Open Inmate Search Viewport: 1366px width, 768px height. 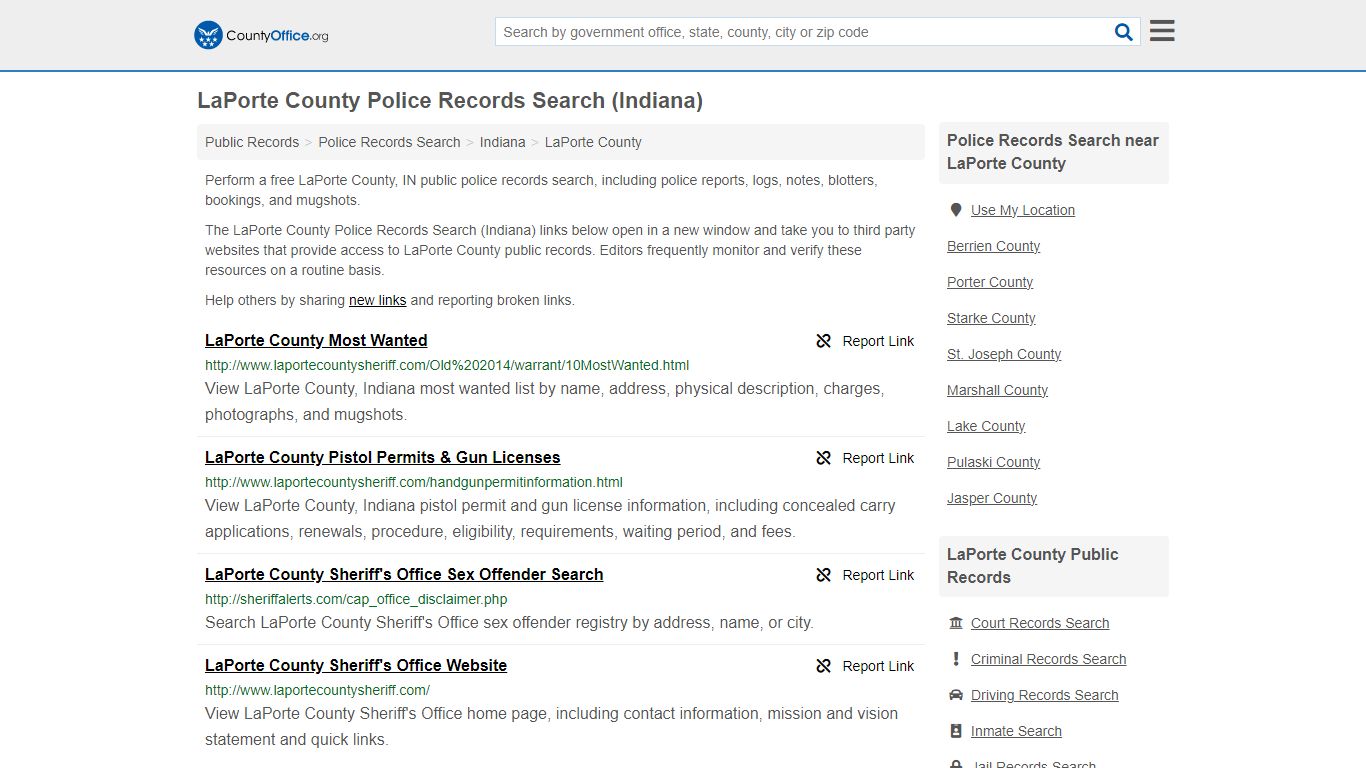click(x=1016, y=731)
